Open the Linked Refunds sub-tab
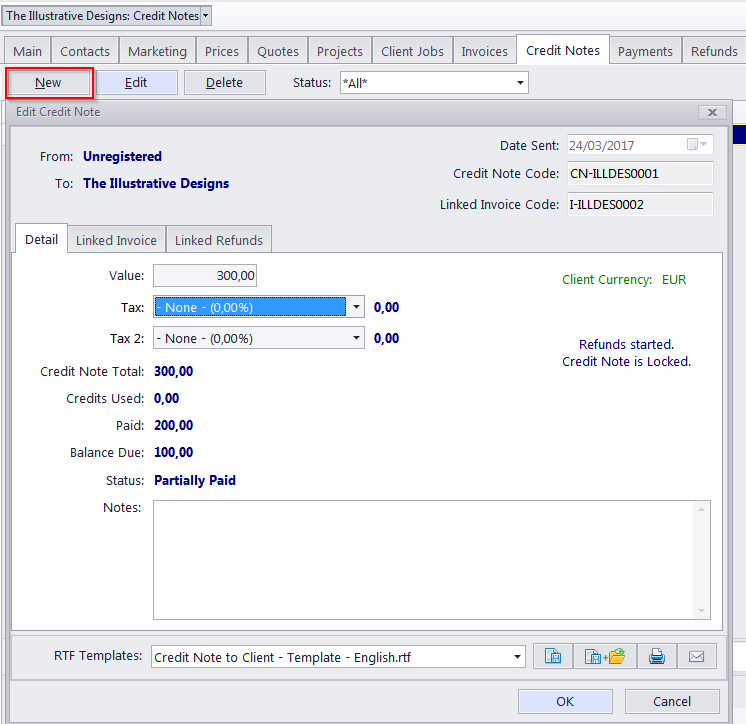This screenshot has width=746, height=724. pyautogui.click(x=218, y=240)
